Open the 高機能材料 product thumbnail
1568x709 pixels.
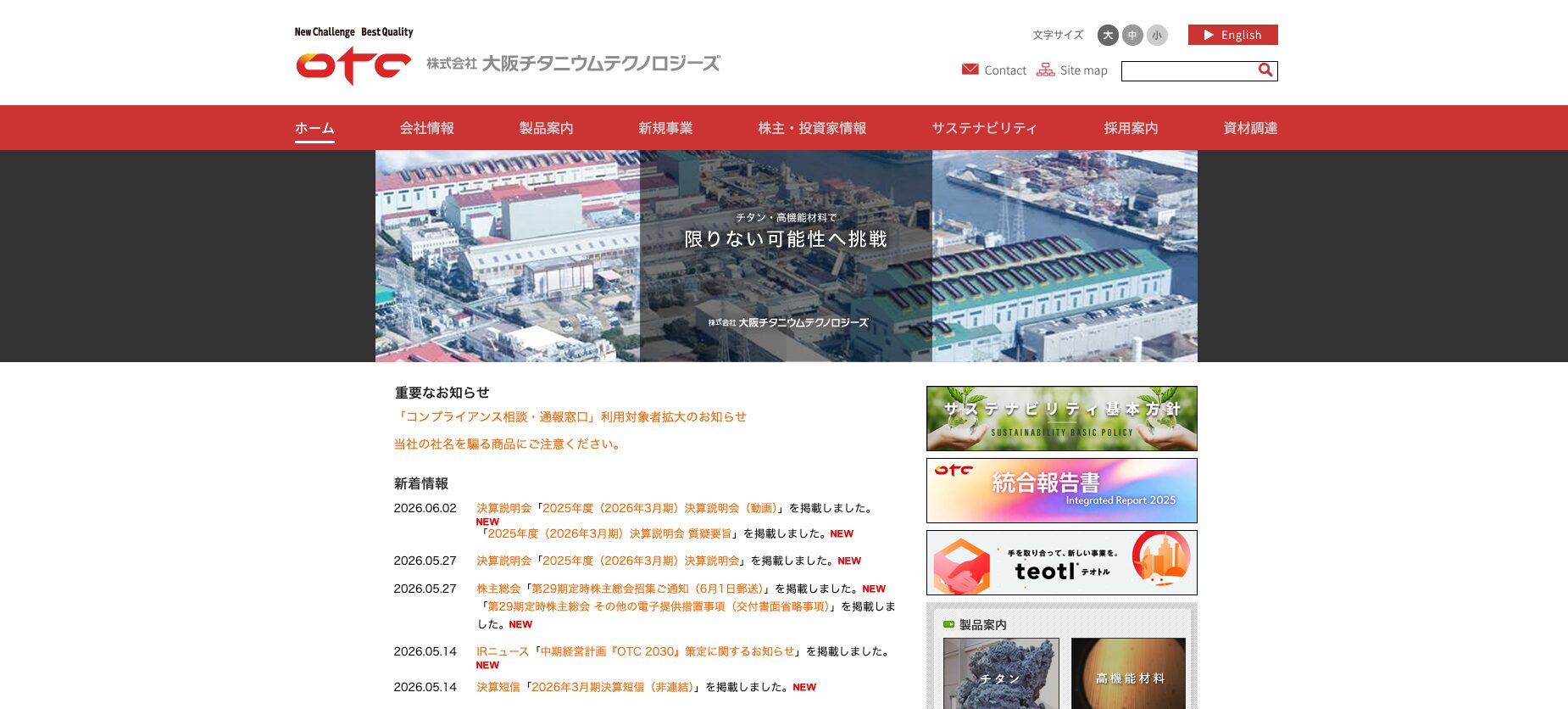[x=1128, y=673]
